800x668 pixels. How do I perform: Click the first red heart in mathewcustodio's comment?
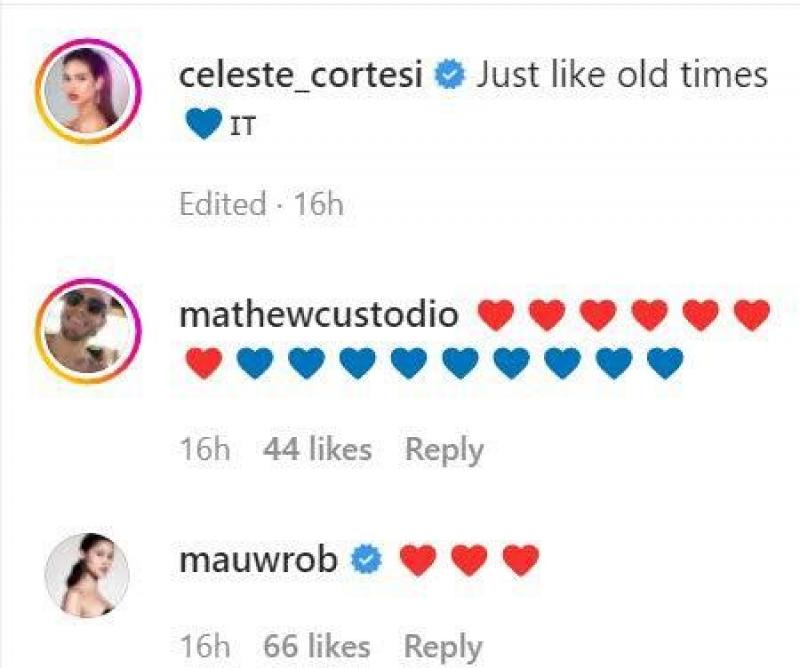(x=495, y=315)
